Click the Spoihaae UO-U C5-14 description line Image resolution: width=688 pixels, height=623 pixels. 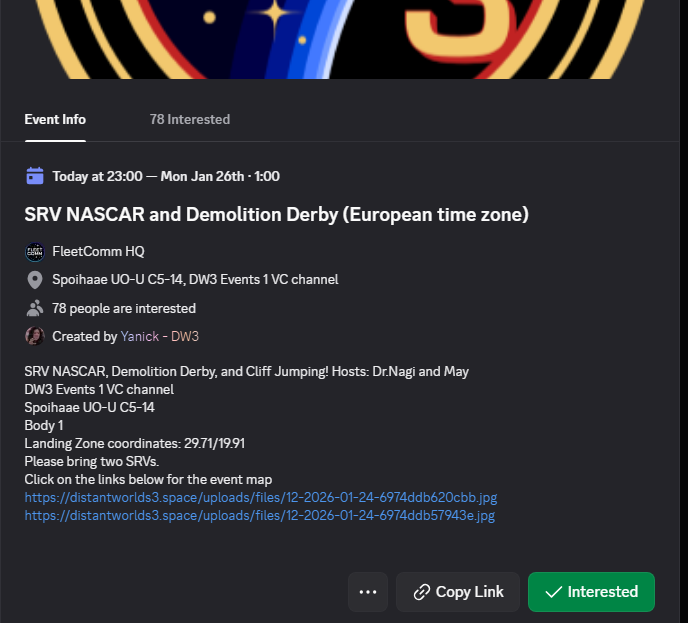tap(90, 408)
